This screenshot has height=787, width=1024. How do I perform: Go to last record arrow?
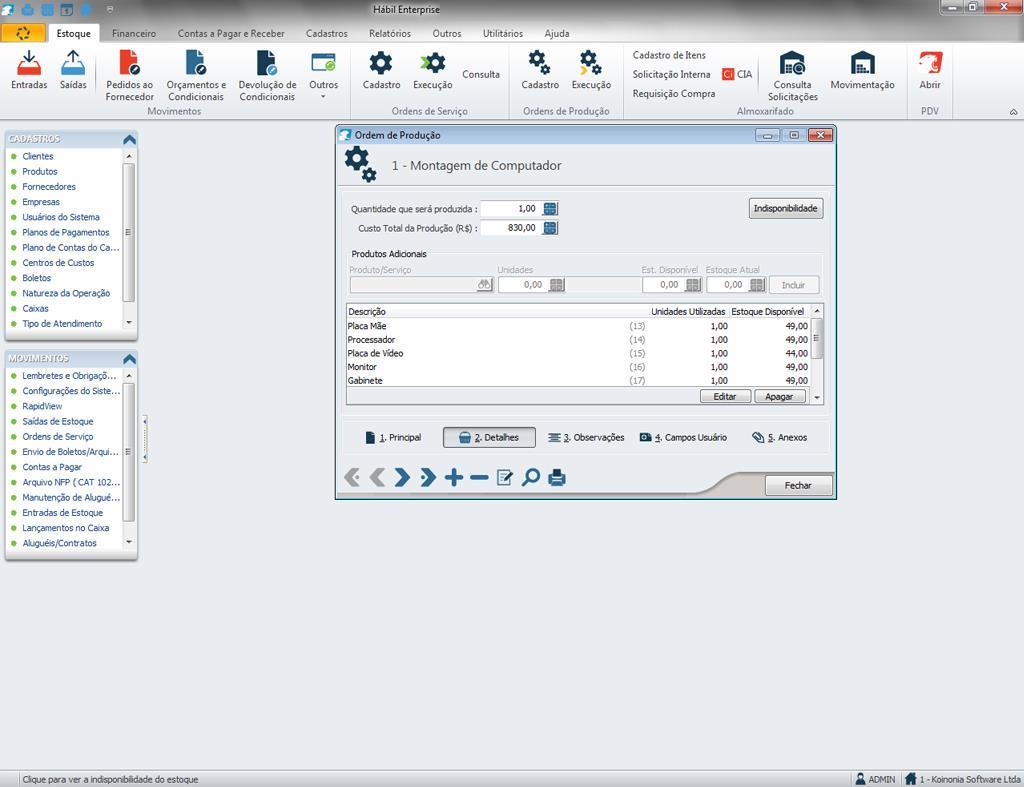pos(428,477)
